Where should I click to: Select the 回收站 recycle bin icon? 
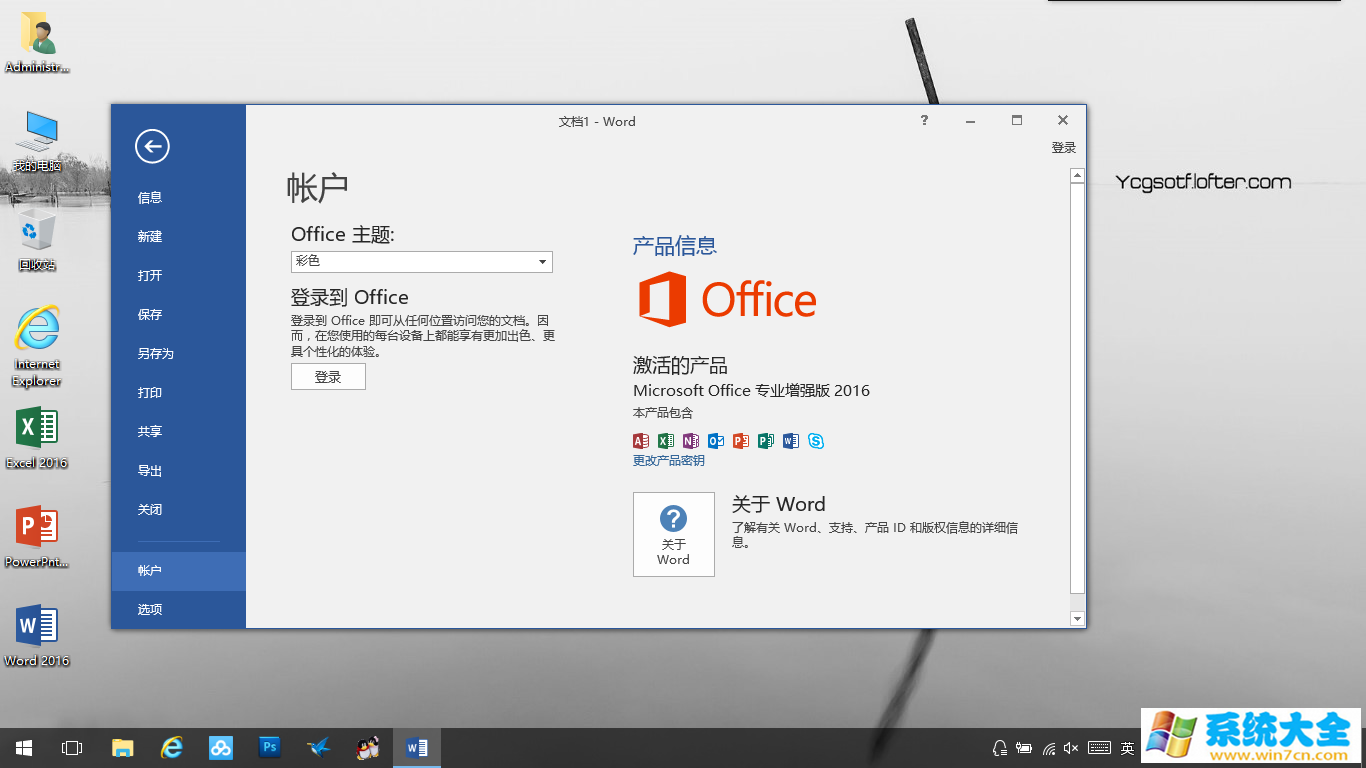pos(38,240)
